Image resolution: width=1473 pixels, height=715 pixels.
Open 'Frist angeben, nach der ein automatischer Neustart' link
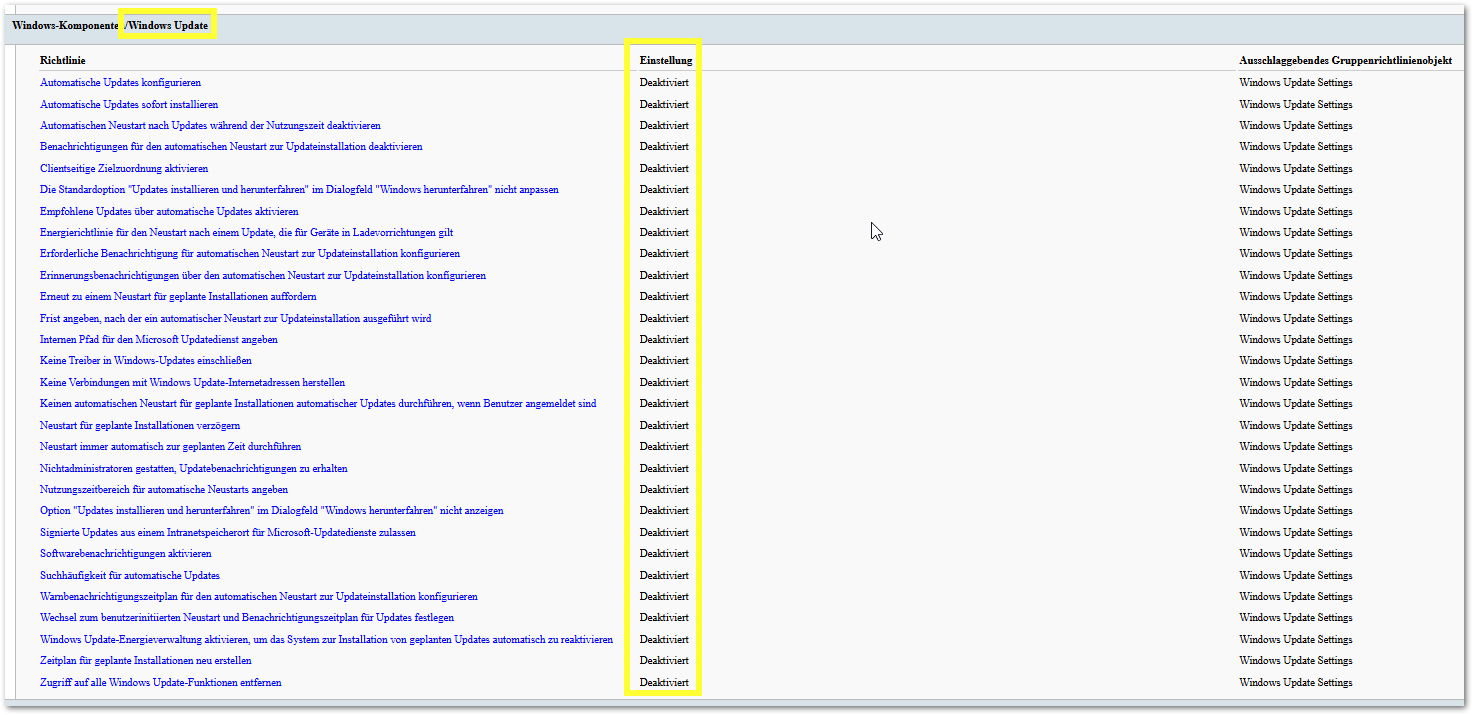(x=236, y=318)
